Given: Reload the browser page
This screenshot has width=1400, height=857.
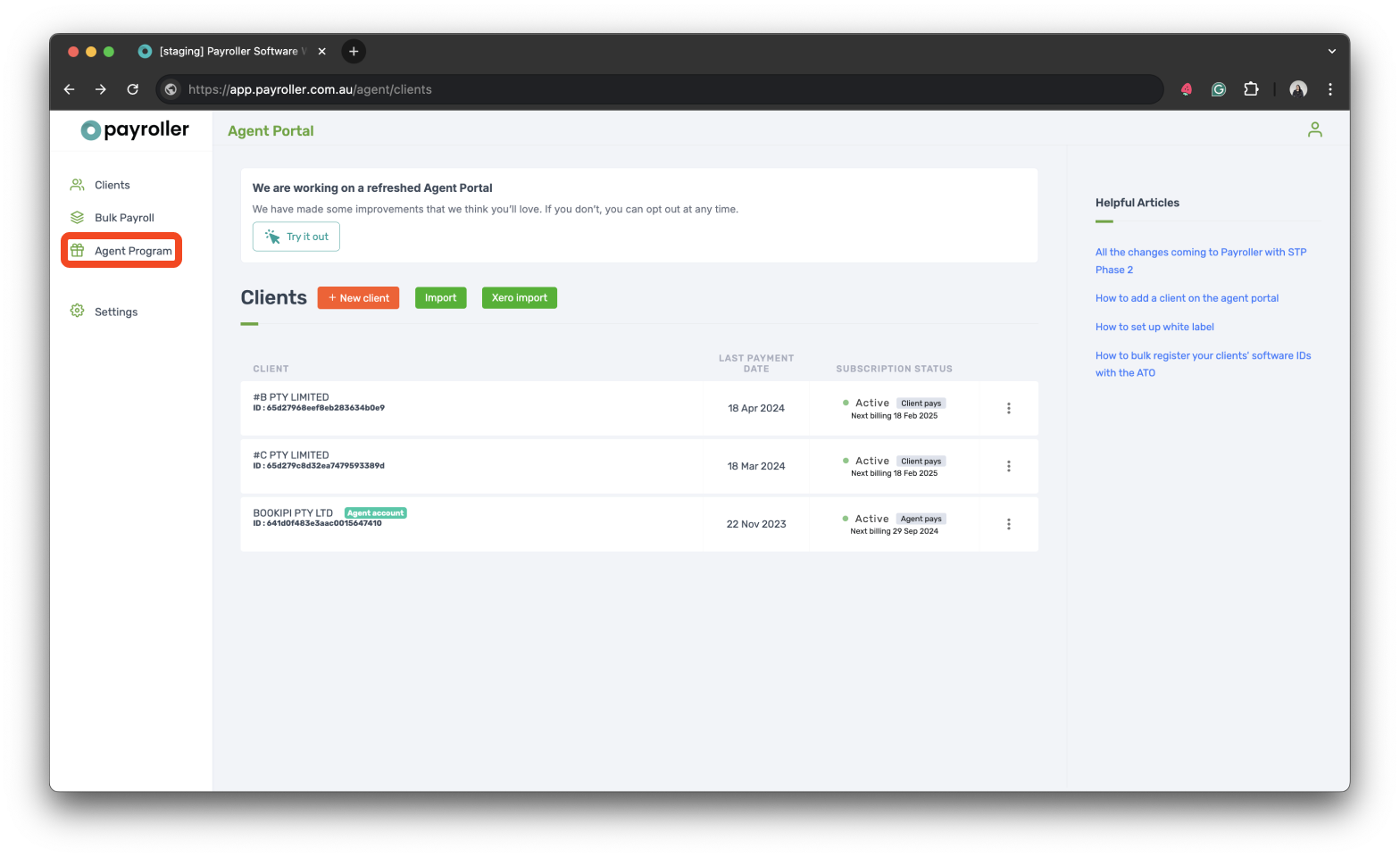Looking at the screenshot, I should [x=133, y=89].
